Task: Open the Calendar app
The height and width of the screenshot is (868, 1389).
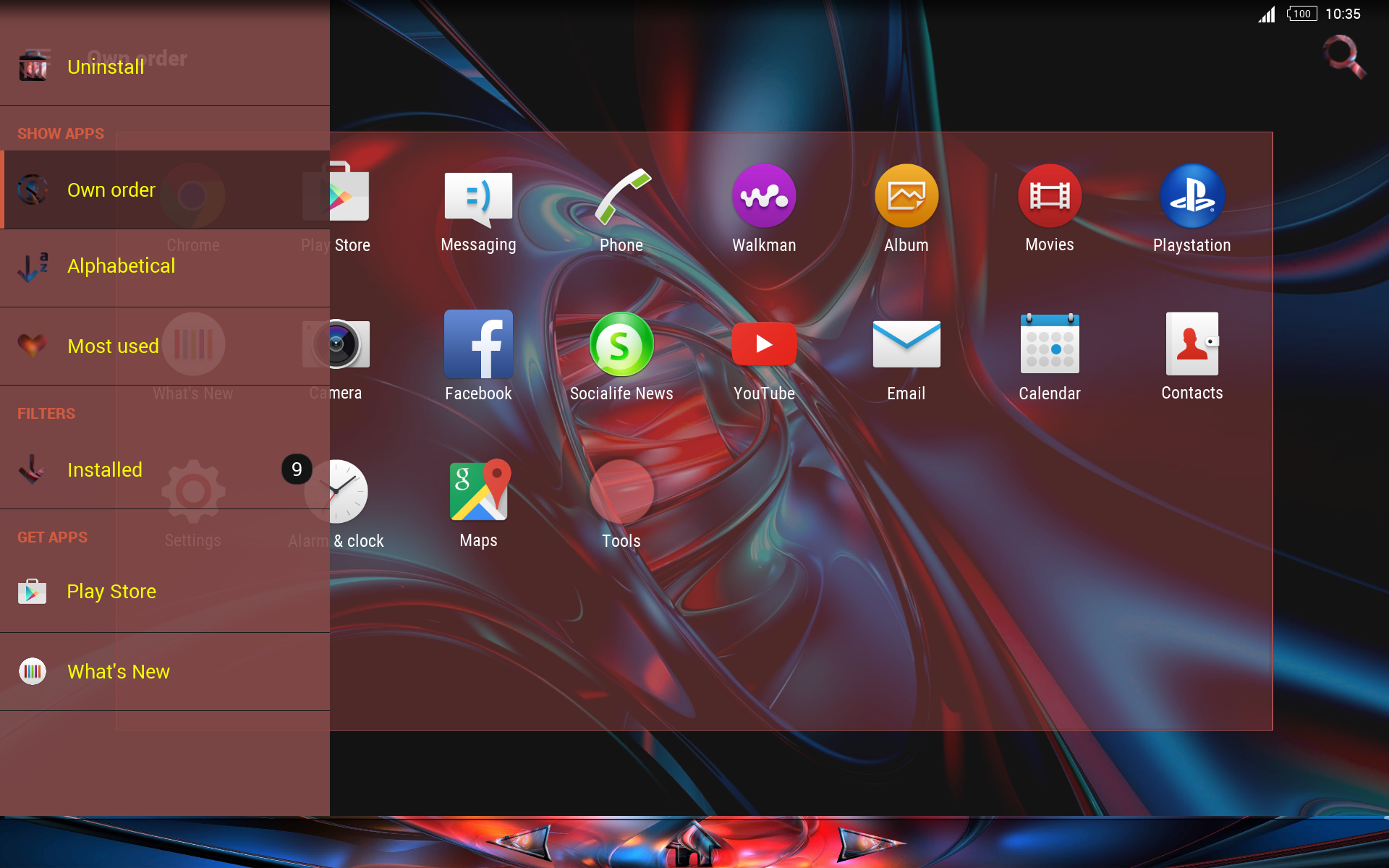Action: click(x=1050, y=357)
